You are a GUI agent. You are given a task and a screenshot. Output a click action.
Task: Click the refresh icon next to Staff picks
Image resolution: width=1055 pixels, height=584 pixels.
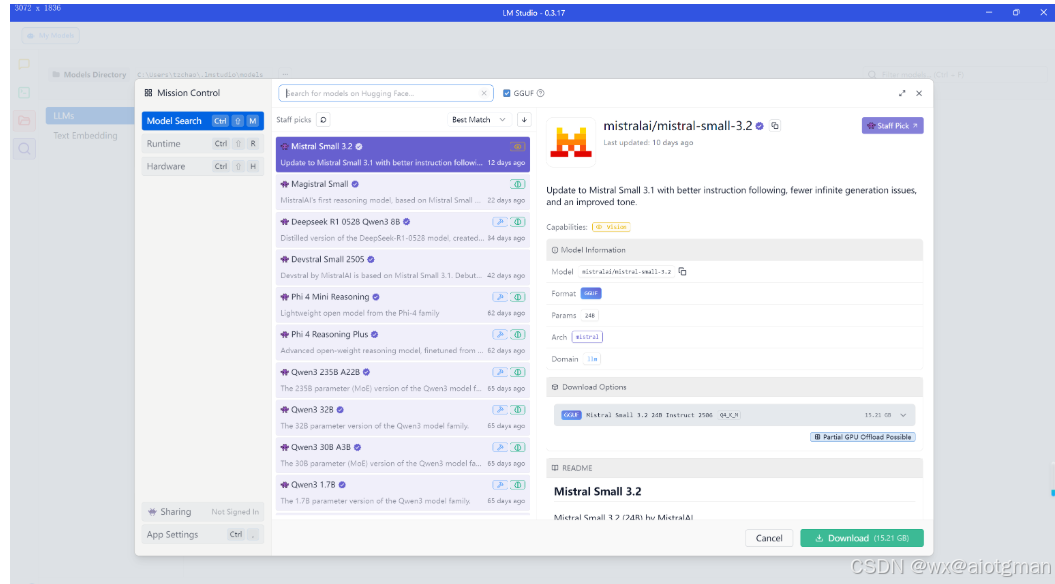pos(324,120)
